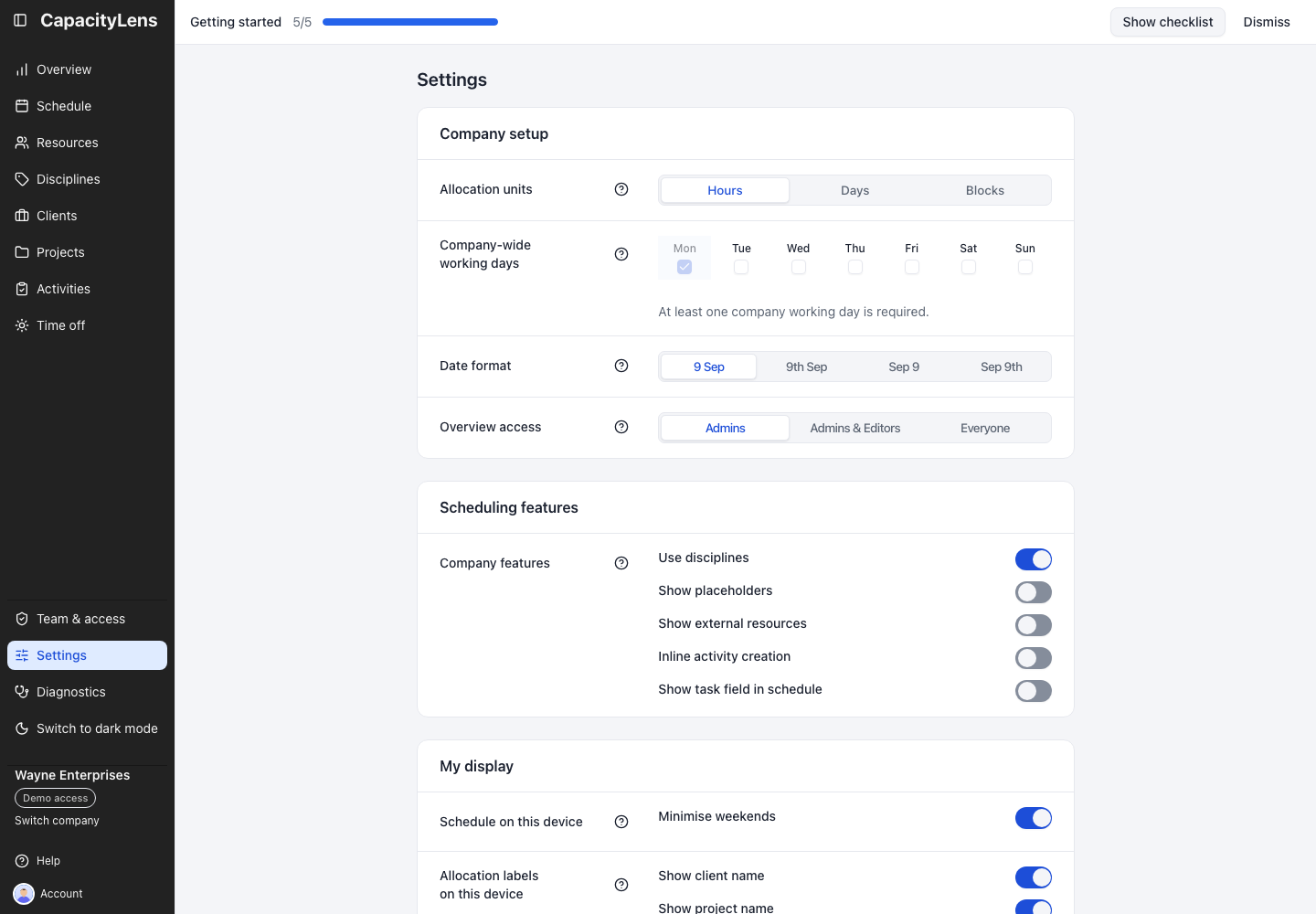Click the Projects folder icon
The width and height of the screenshot is (1316, 914).
click(22, 252)
